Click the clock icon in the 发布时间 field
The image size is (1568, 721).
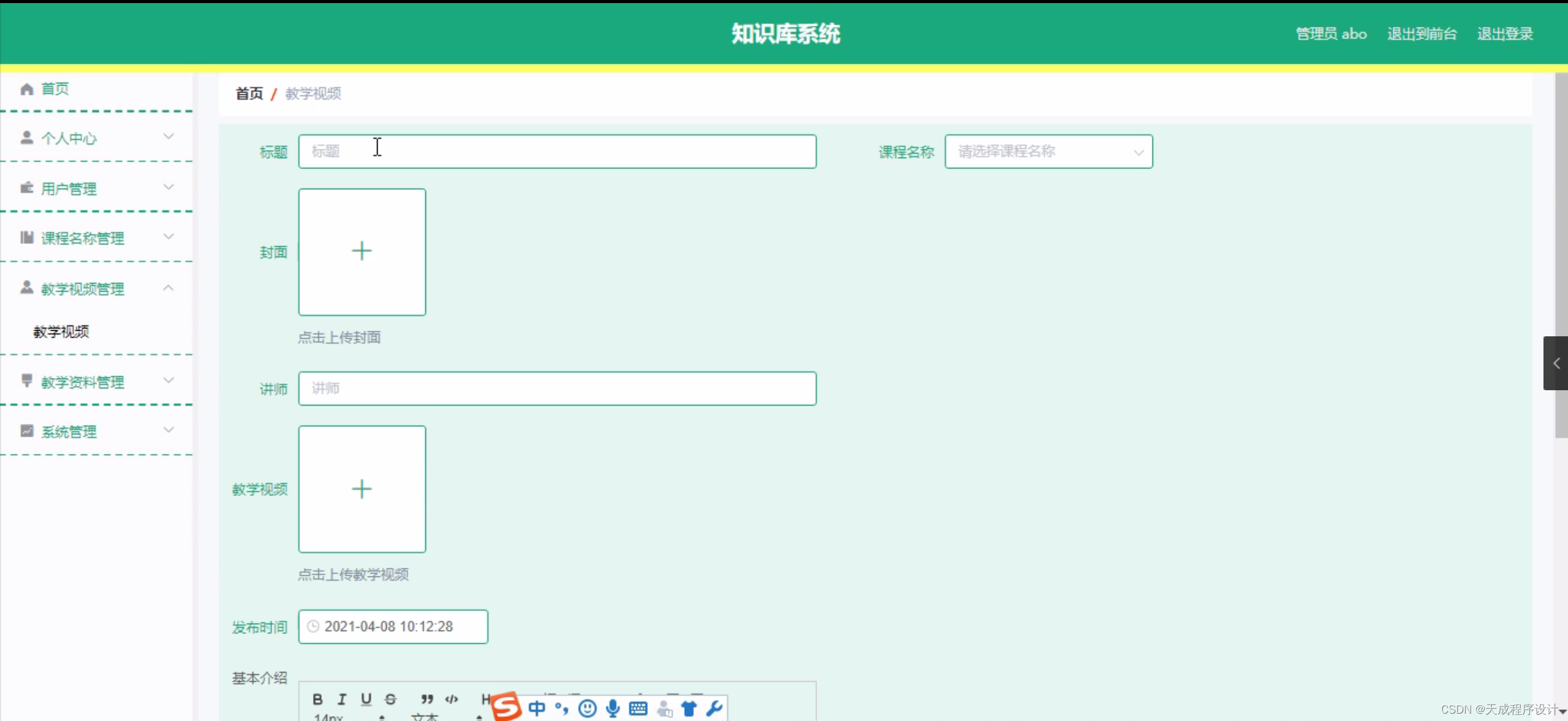click(x=313, y=627)
